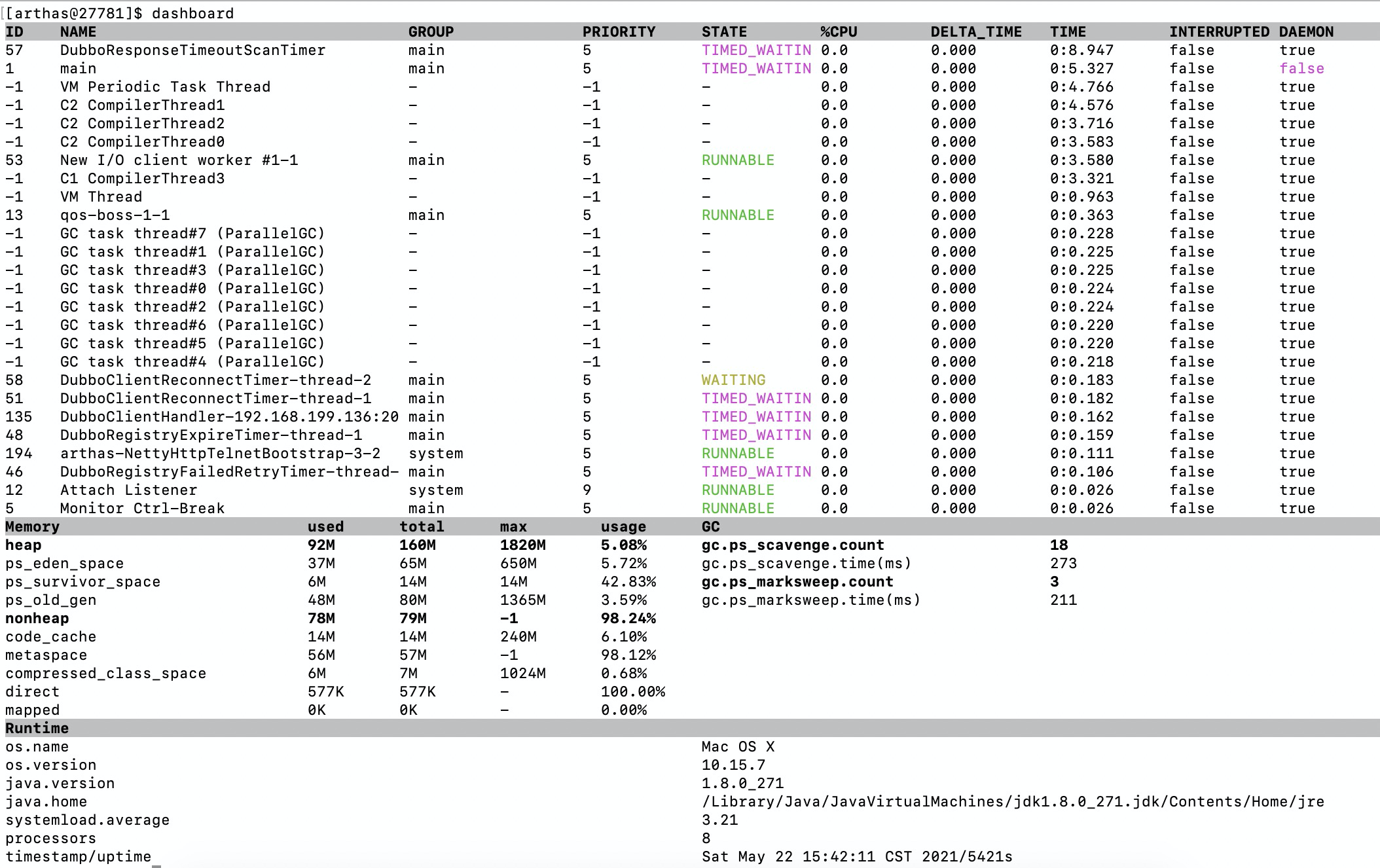Click 'DubboRegistryFailedRetryTimer-thread-' name
This screenshot has width=1380, height=868.
(x=229, y=471)
